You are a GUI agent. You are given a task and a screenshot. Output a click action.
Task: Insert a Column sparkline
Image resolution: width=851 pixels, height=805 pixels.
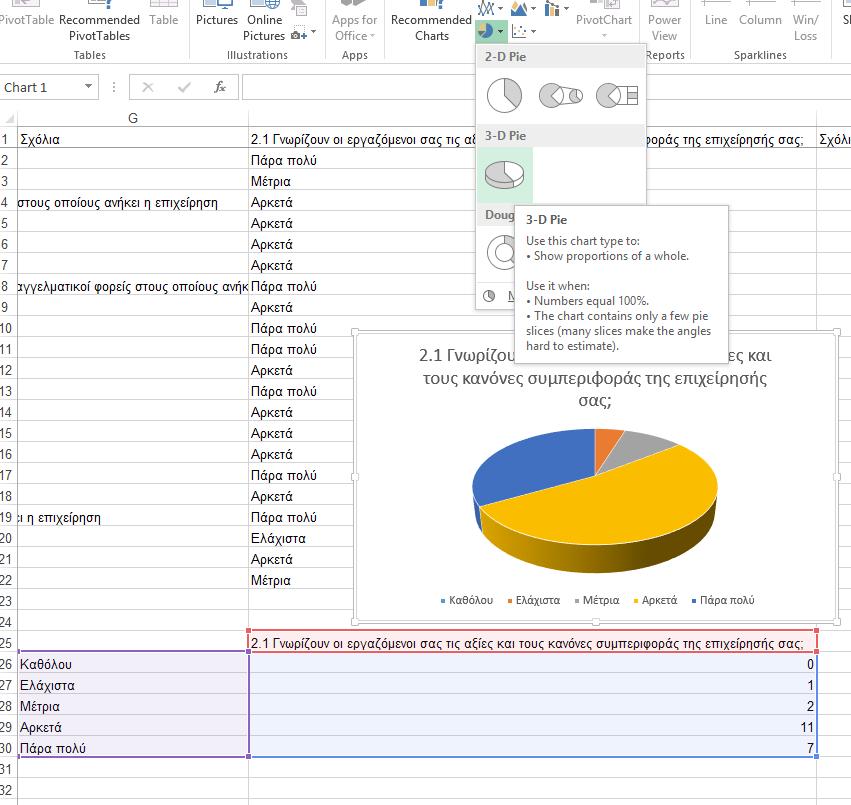pos(760,20)
